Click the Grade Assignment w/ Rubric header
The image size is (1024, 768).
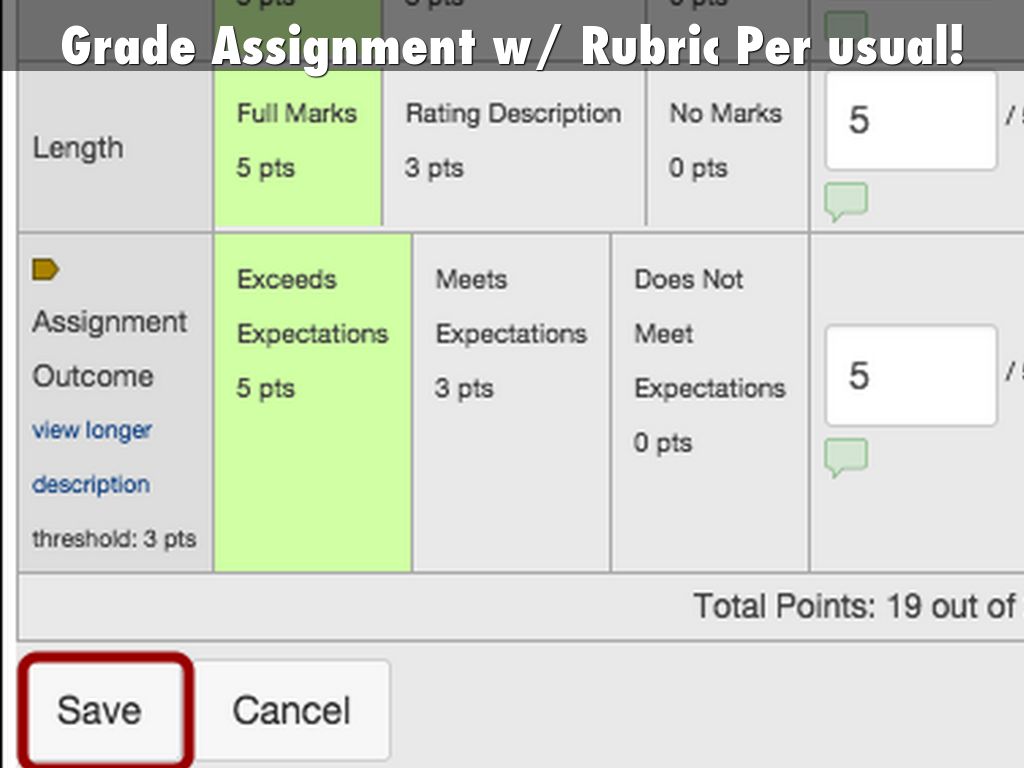tap(512, 44)
